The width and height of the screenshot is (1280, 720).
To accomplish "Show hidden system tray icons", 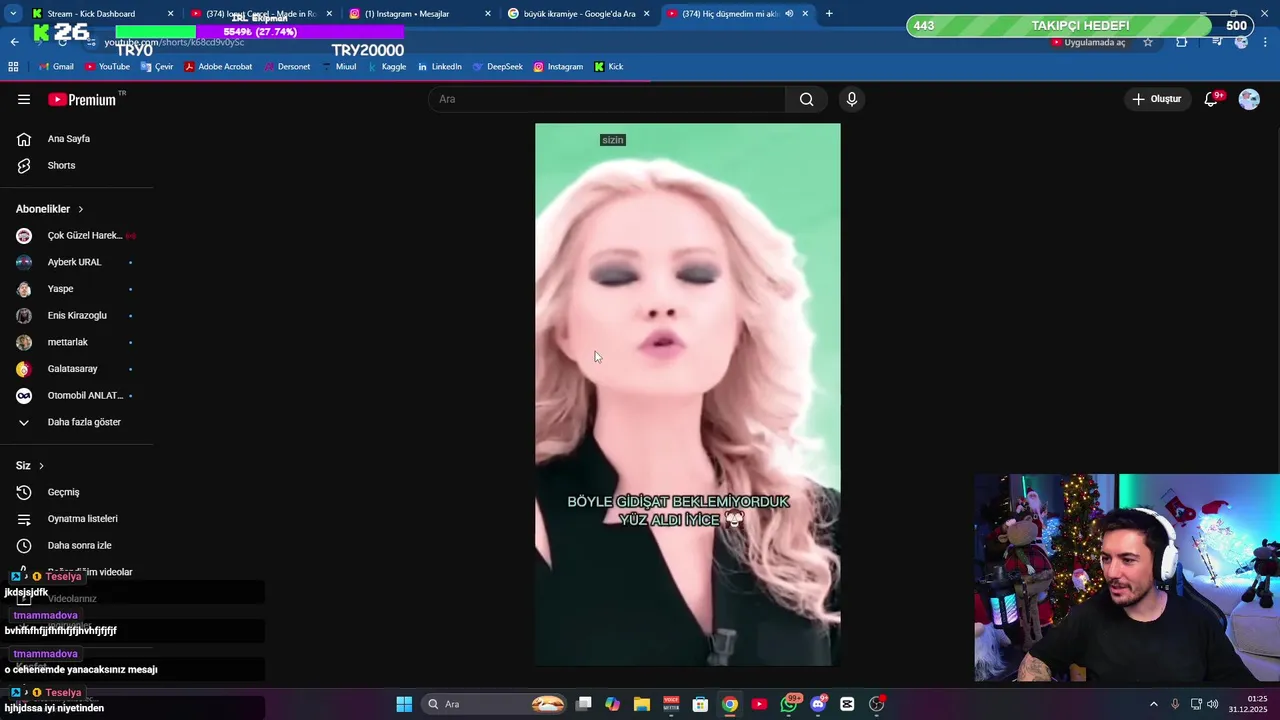I will pos(1153,704).
